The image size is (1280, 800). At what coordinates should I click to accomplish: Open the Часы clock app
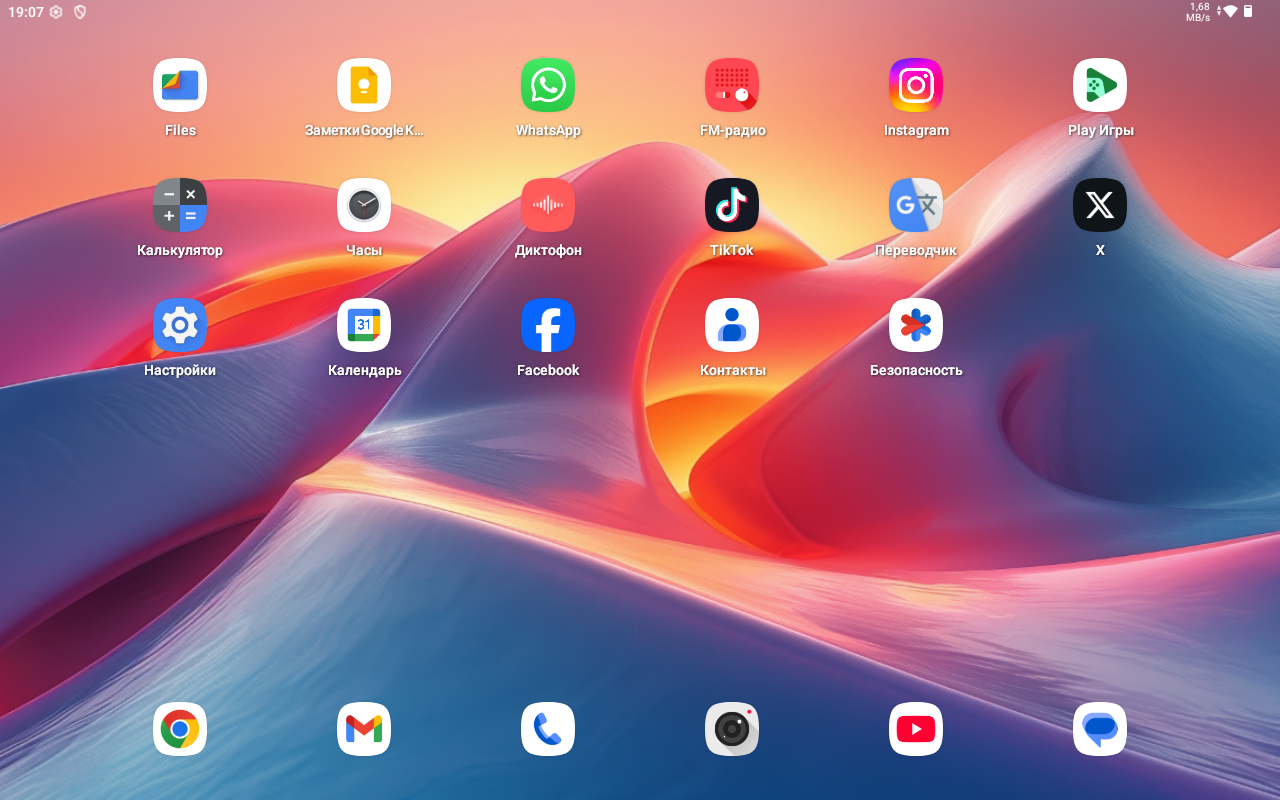[x=364, y=205]
